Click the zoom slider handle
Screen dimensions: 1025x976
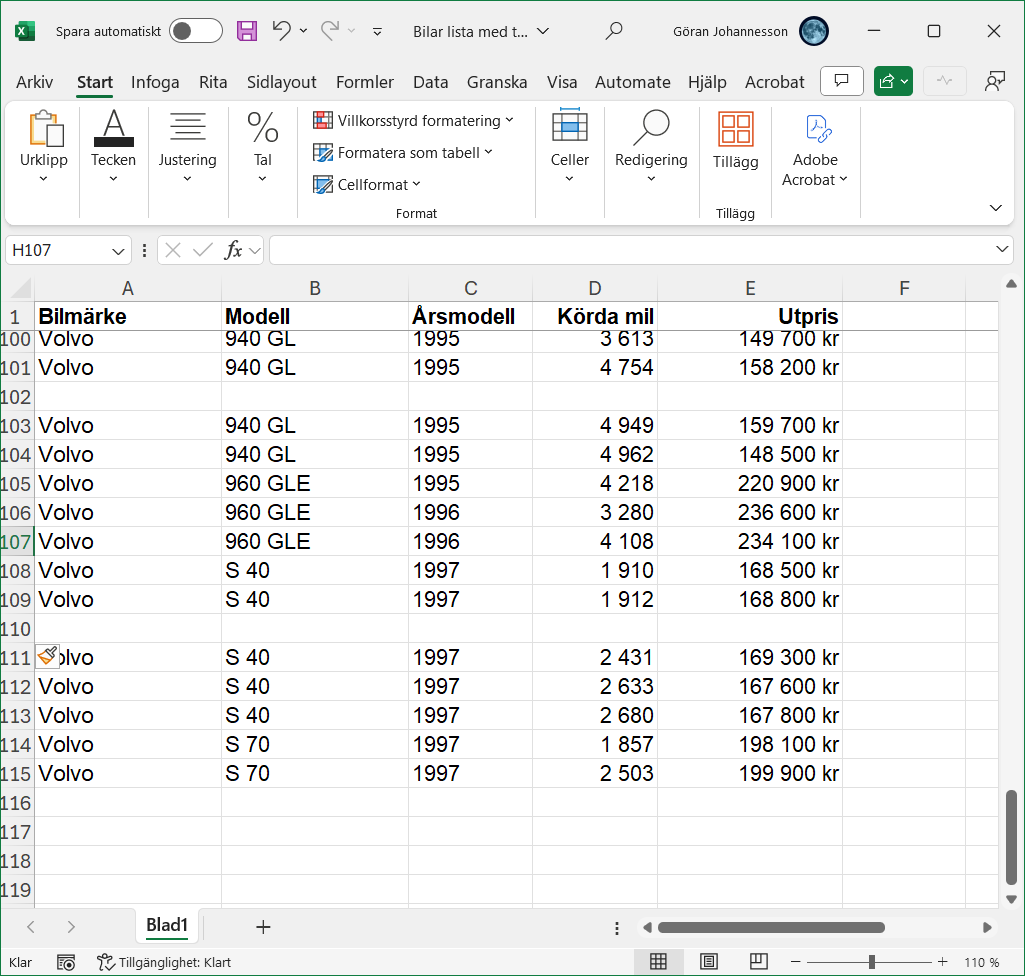872,962
